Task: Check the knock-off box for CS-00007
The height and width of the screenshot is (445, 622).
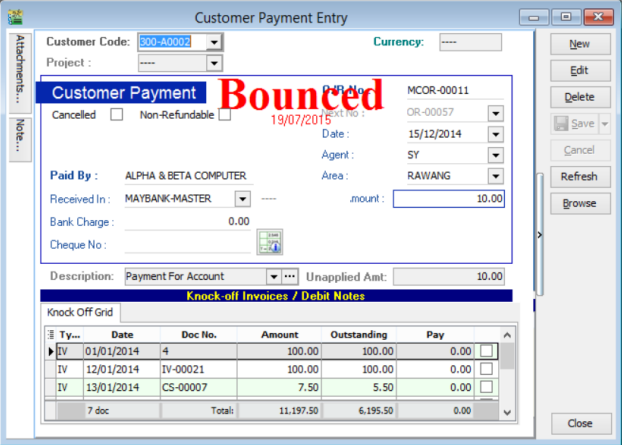Action: [x=486, y=386]
